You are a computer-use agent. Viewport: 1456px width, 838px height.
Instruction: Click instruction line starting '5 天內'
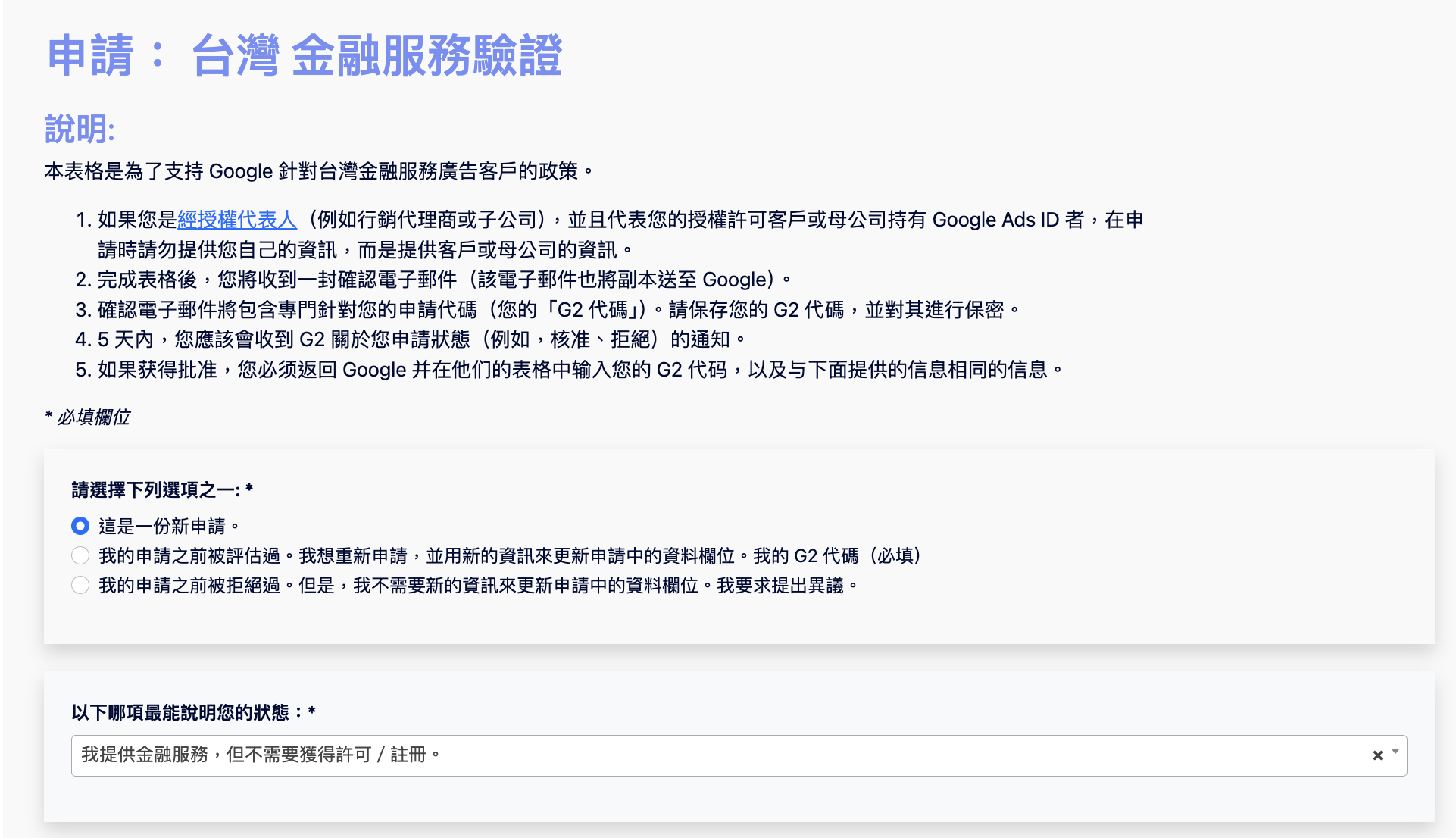(422, 339)
